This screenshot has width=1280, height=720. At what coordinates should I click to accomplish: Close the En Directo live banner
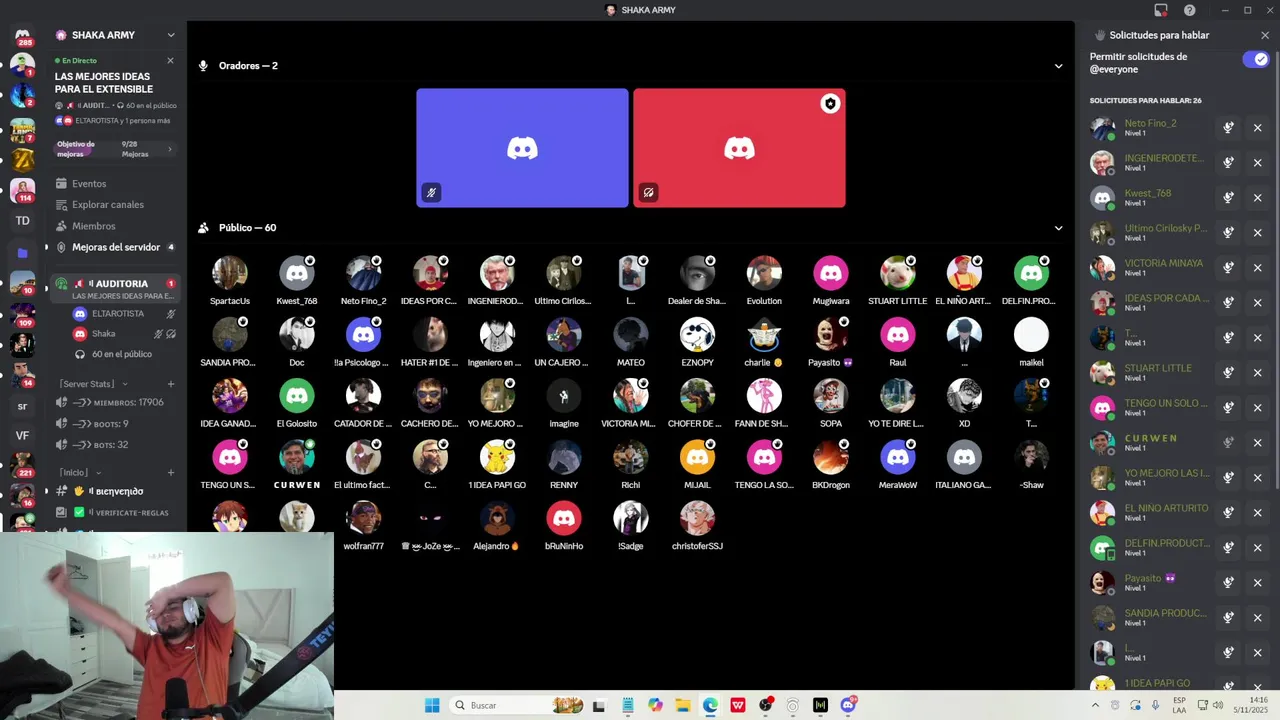pyautogui.click(x=170, y=61)
